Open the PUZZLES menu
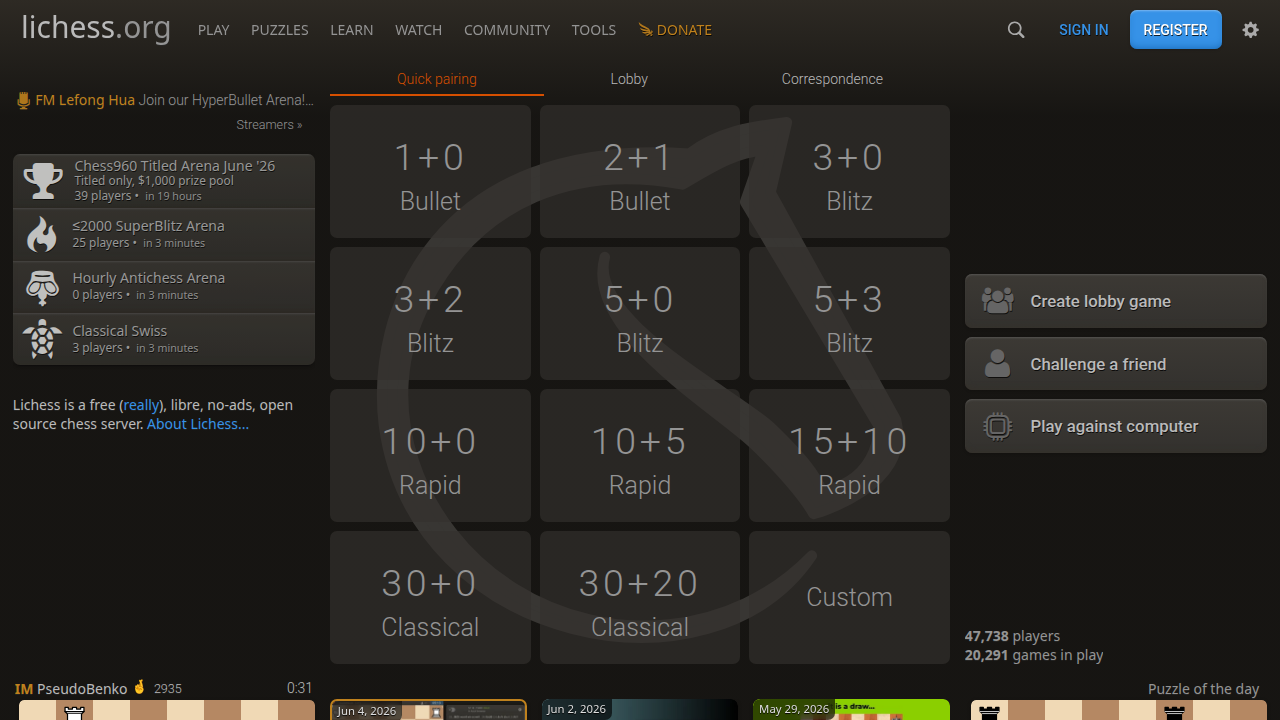 coord(280,30)
